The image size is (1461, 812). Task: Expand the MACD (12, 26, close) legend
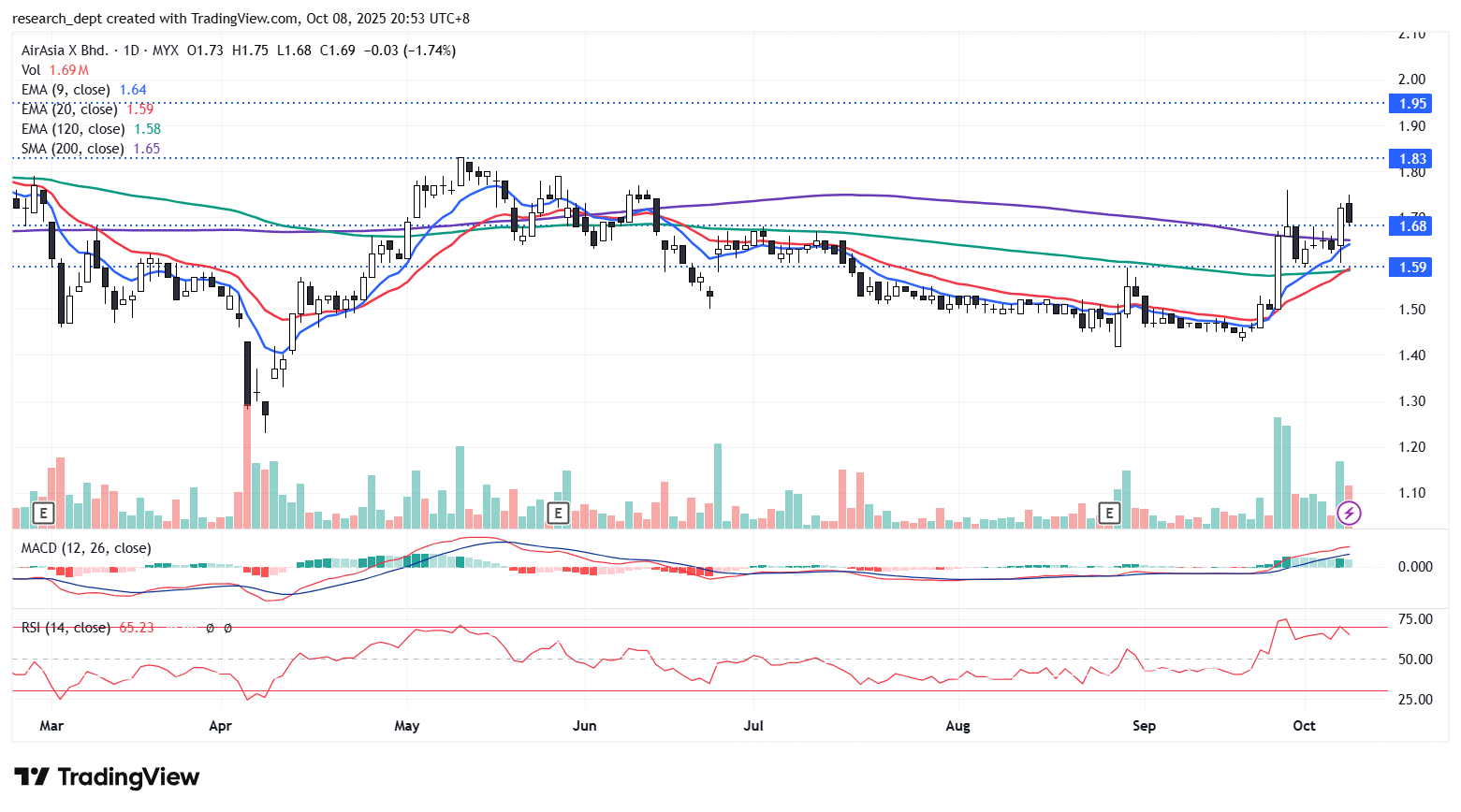pos(86,548)
